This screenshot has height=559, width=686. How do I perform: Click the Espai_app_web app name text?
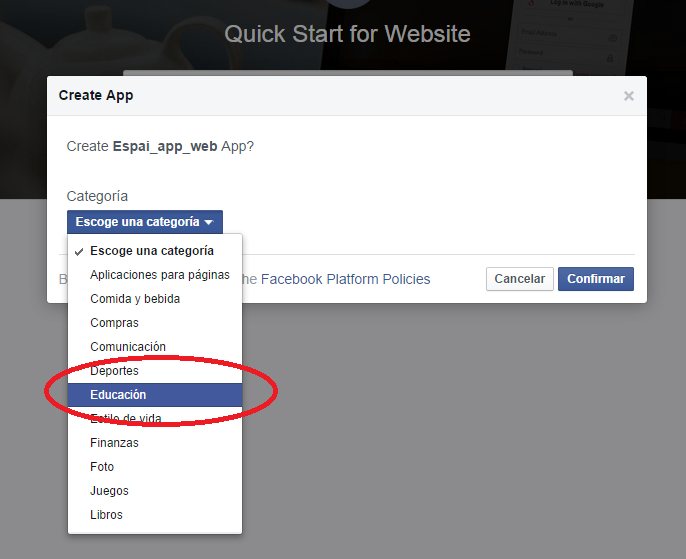click(x=165, y=146)
